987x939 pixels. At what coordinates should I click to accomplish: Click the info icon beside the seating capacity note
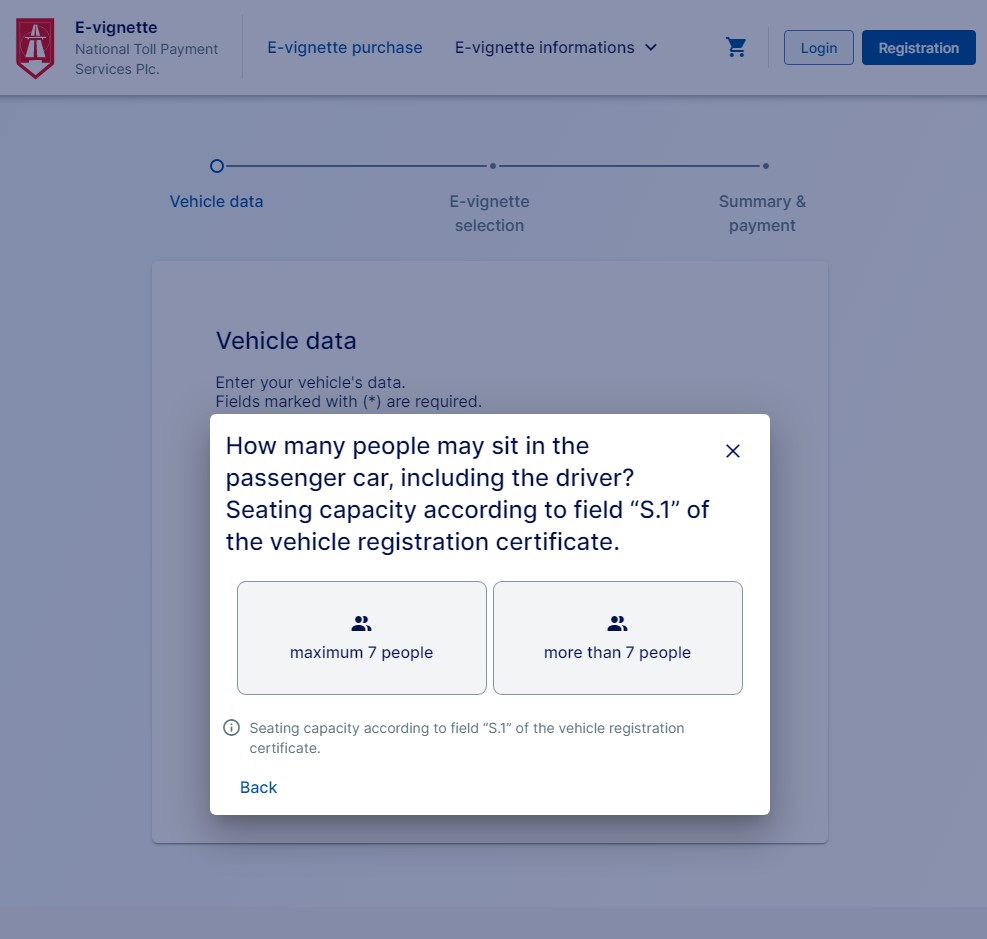pyautogui.click(x=231, y=728)
